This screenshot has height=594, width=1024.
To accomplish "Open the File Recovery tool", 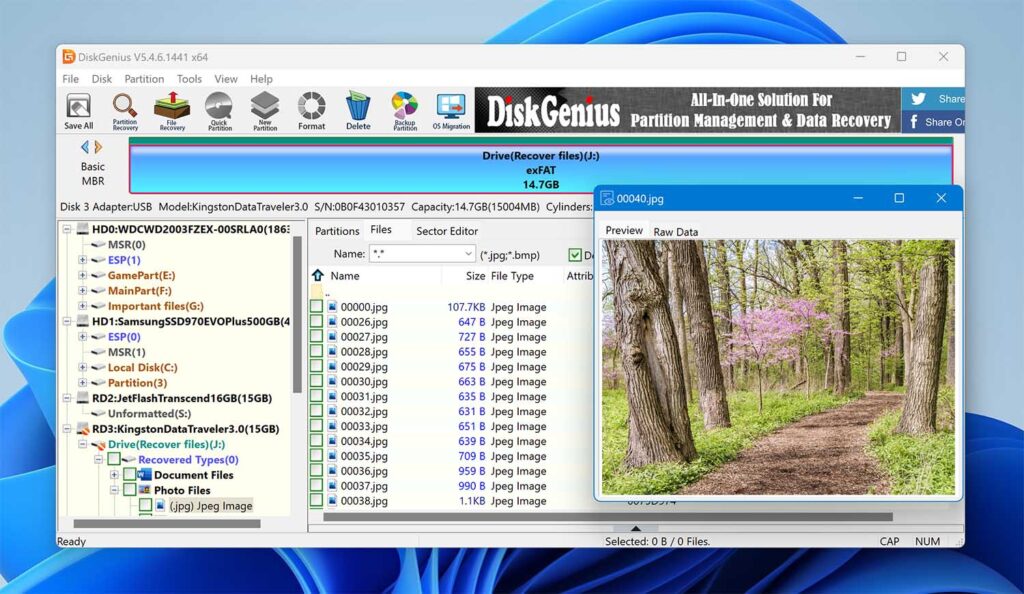I will pos(173,108).
